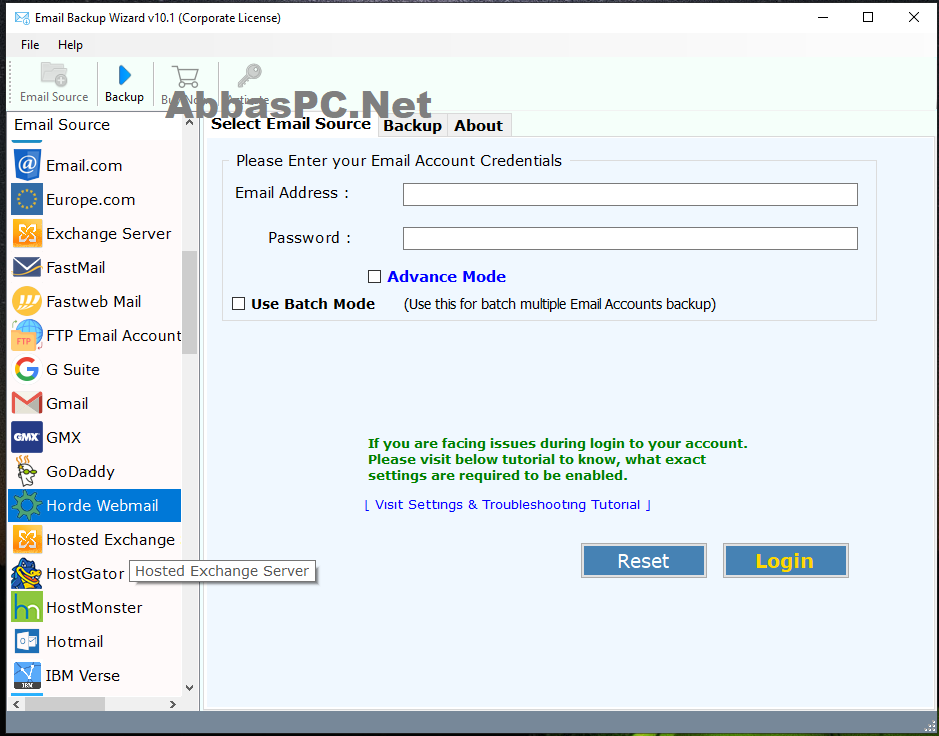The image size is (939, 736).
Task: Select the G Suite Google icon
Action: 27,369
